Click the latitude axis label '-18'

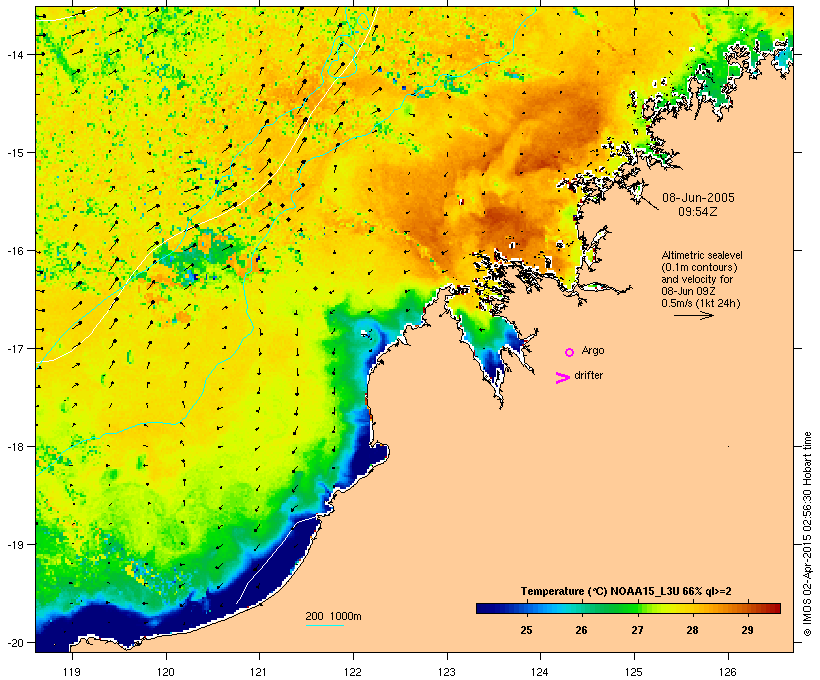click(x=15, y=447)
